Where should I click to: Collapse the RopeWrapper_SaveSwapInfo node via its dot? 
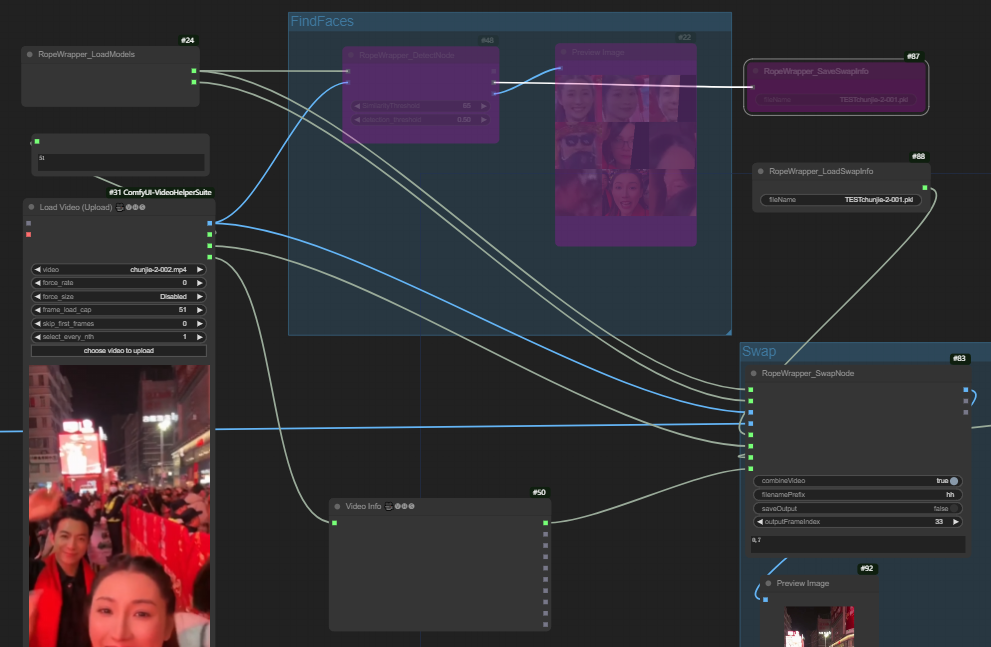pos(755,71)
